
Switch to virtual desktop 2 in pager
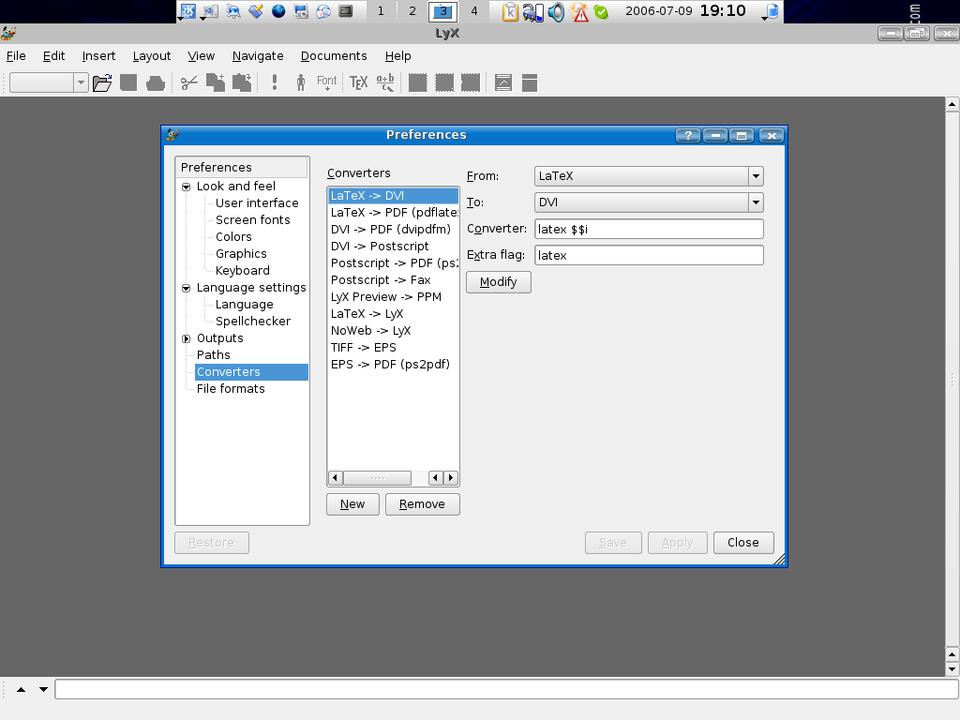click(x=412, y=11)
